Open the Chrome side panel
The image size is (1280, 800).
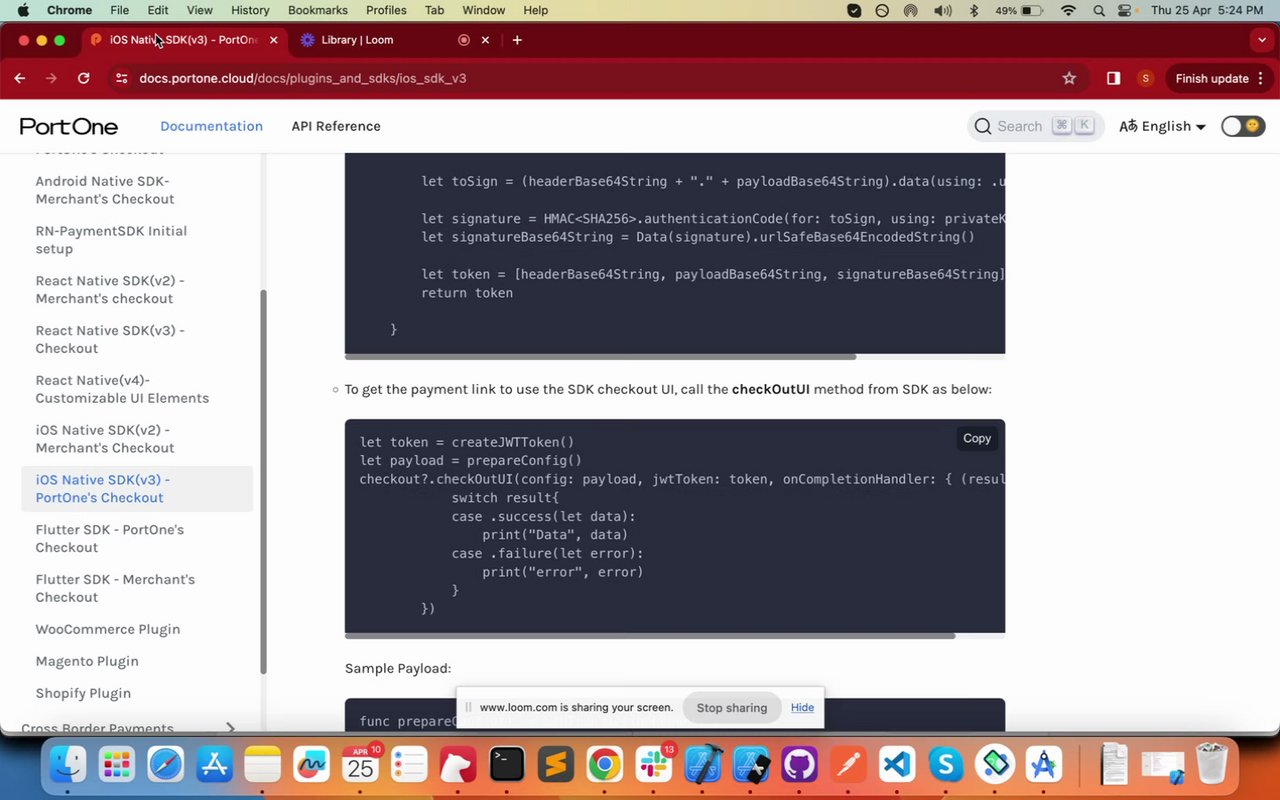(x=1113, y=78)
